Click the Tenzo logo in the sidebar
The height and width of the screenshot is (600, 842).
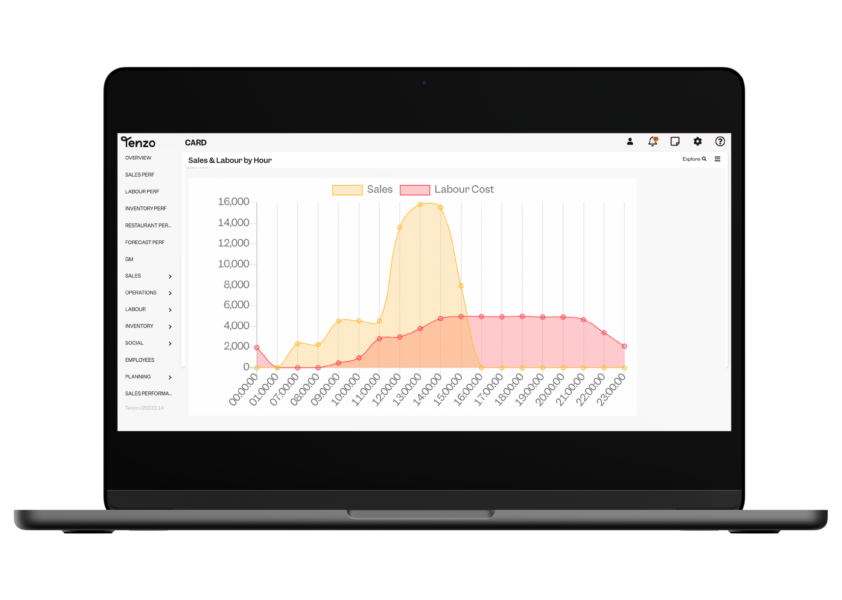[137, 143]
